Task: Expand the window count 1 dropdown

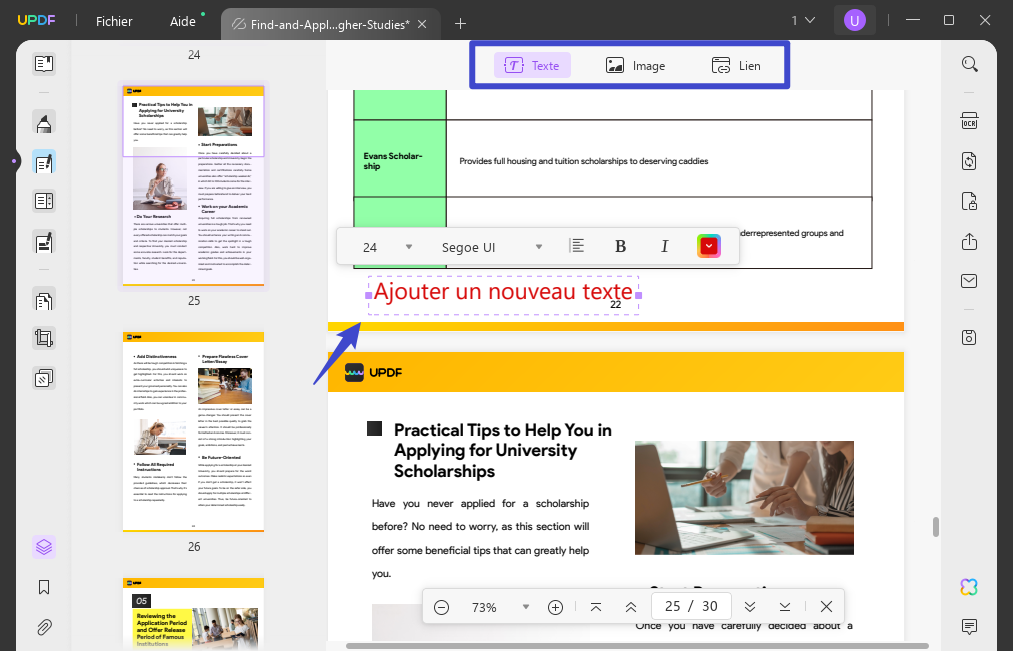Action: (x=803, y=21)
